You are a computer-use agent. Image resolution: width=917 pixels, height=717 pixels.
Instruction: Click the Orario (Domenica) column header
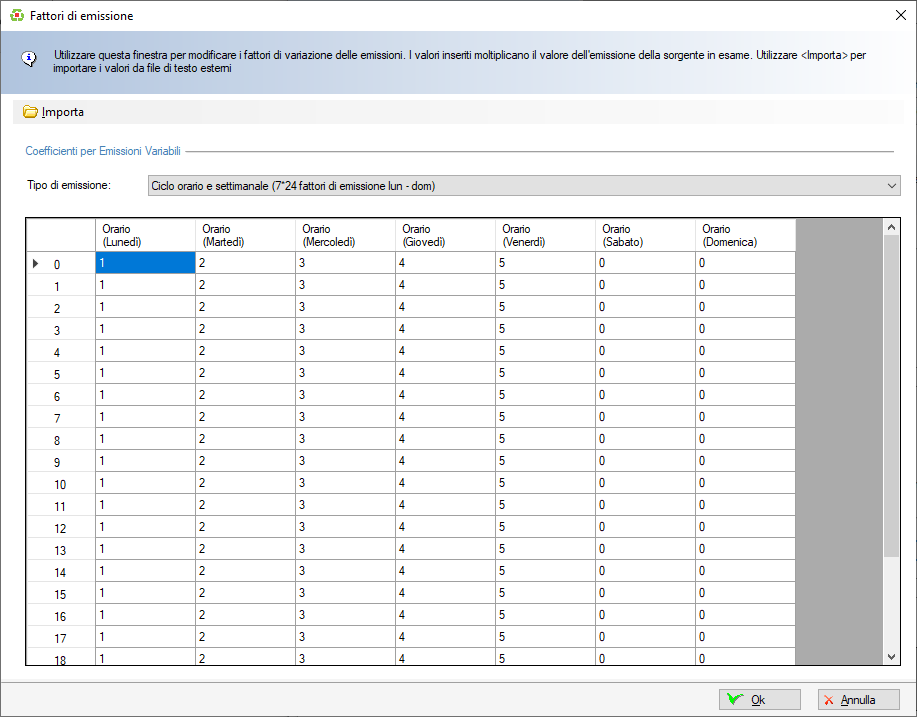pos(744,236)
